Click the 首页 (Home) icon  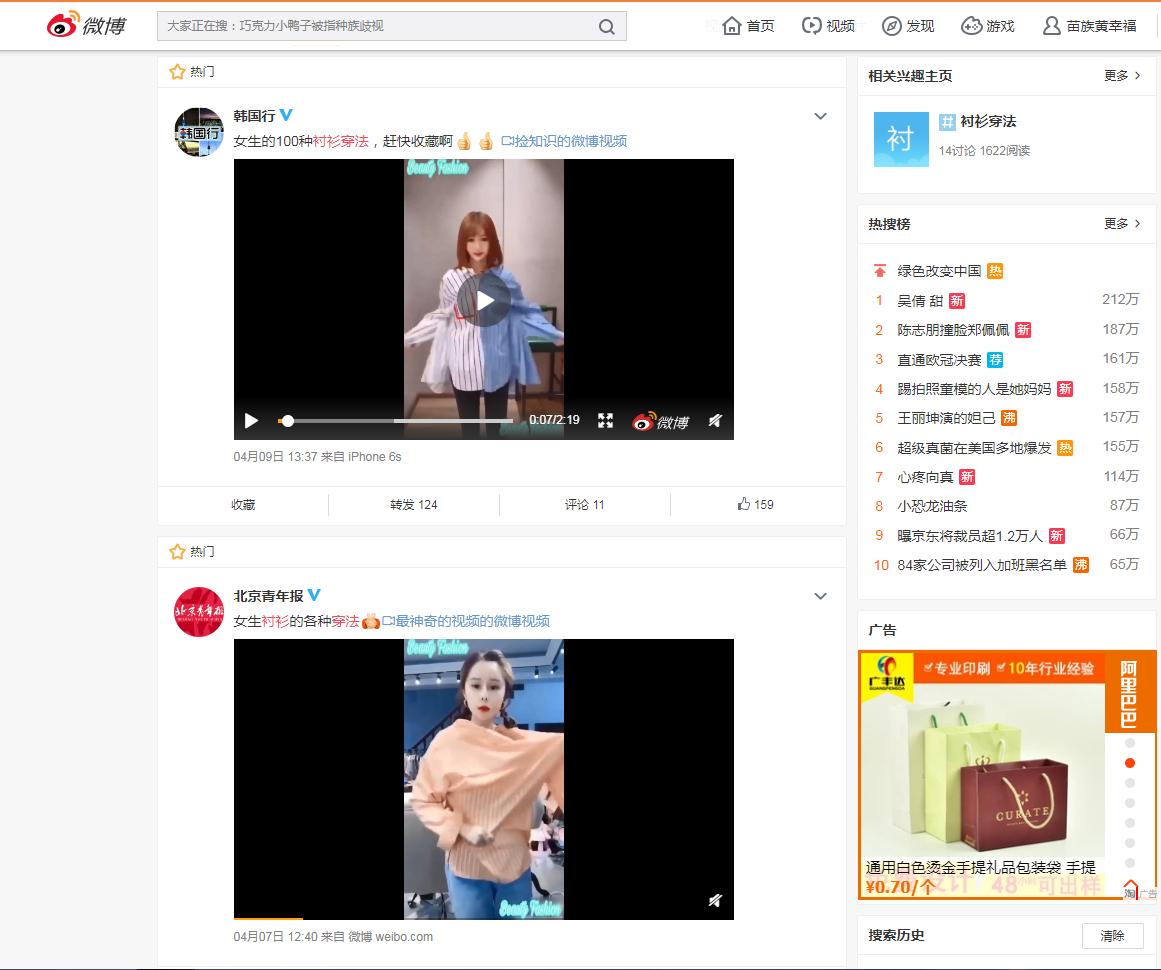pos(731,25)
